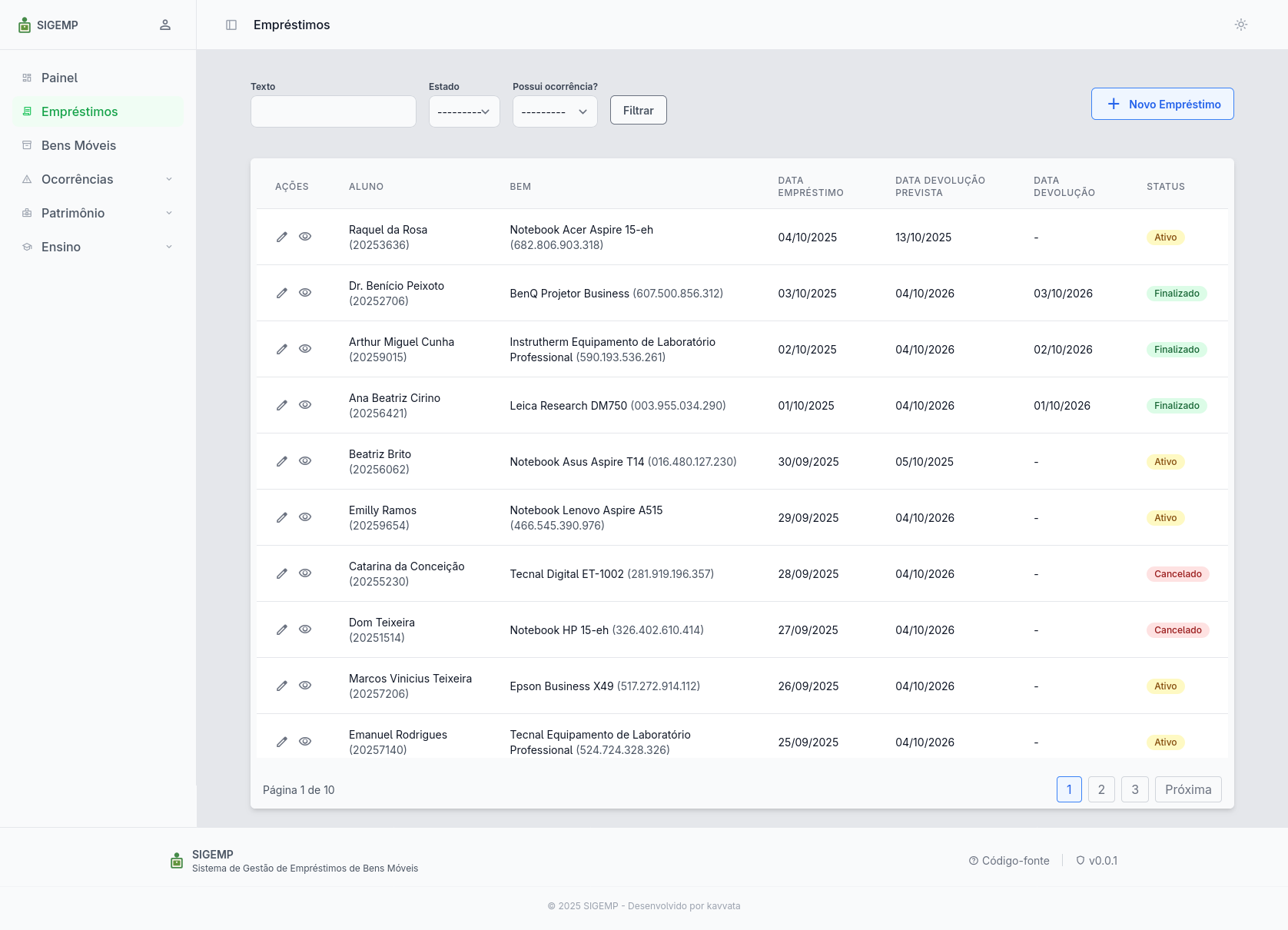Edit loan of Catarina da Conceição

click(x=282, y=573)
